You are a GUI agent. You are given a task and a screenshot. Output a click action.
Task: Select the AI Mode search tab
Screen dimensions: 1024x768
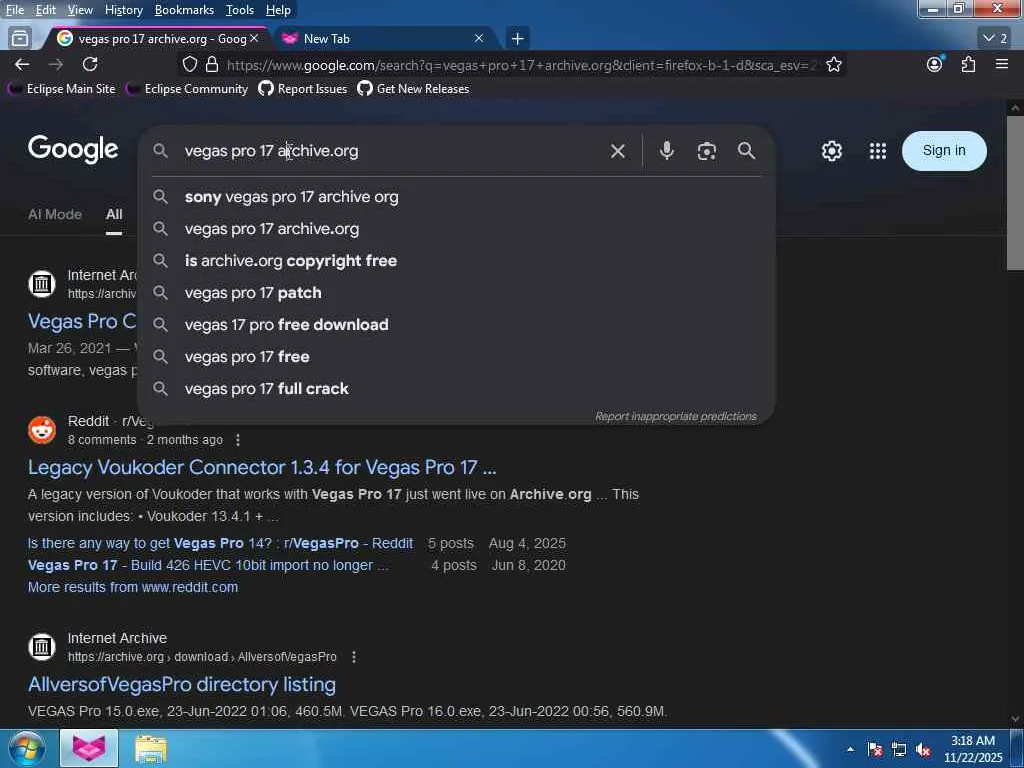(55, 214)
